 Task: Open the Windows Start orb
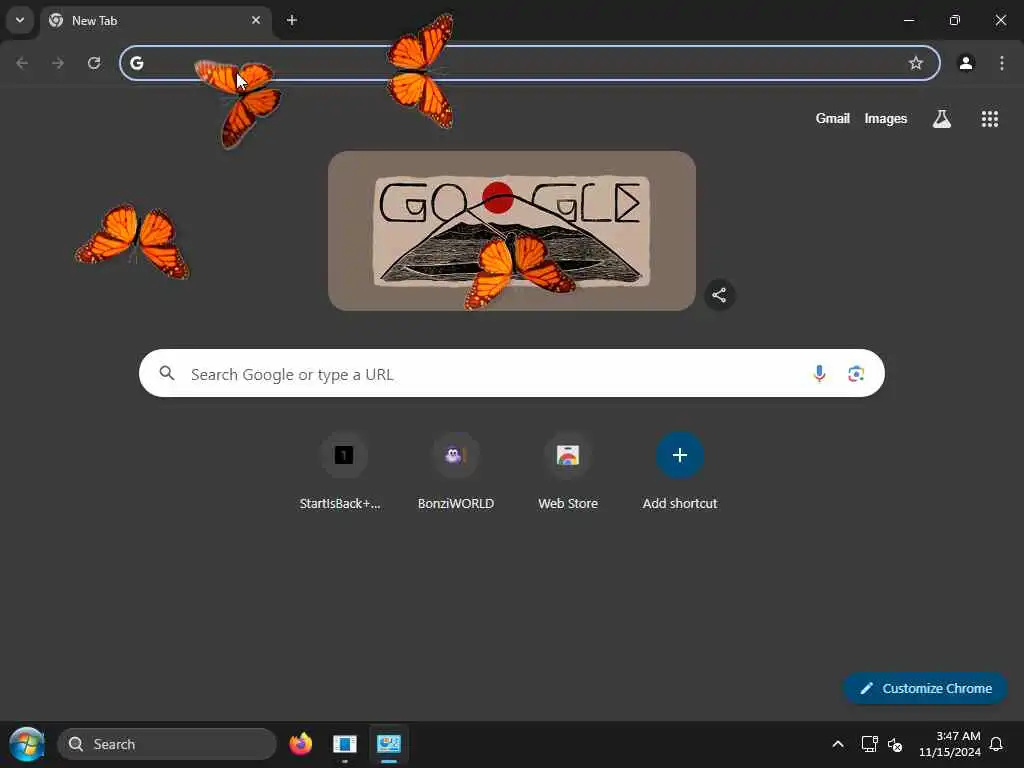click(x=26, y=744)
